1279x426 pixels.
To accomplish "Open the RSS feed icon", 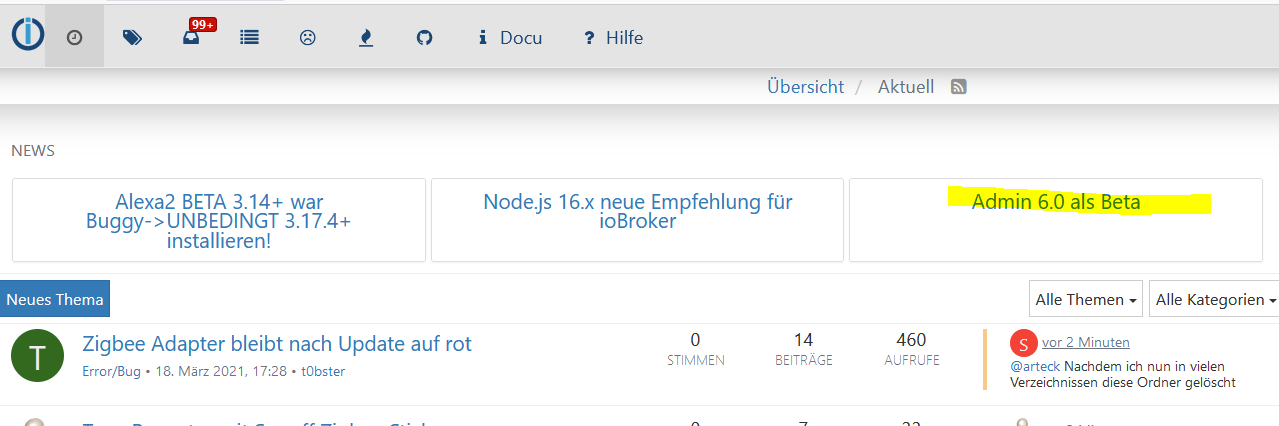I will coord(958,87).
